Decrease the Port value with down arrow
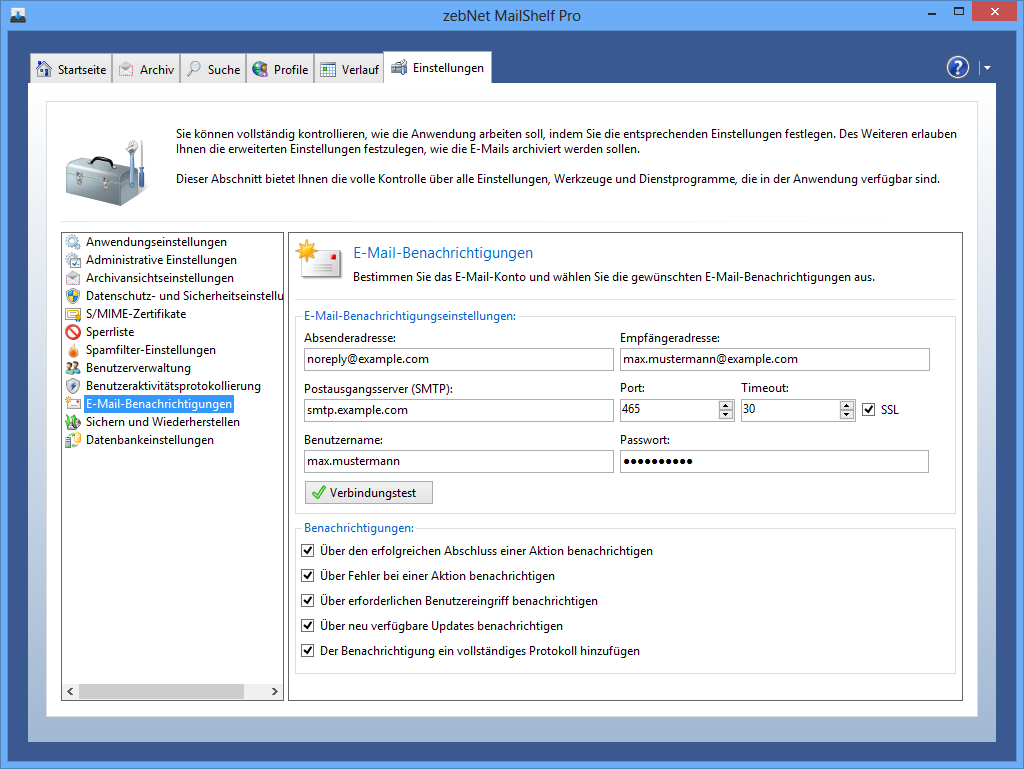Image resolution: width=1024 pixels, height=769 pixels. [x=726, y=415]
